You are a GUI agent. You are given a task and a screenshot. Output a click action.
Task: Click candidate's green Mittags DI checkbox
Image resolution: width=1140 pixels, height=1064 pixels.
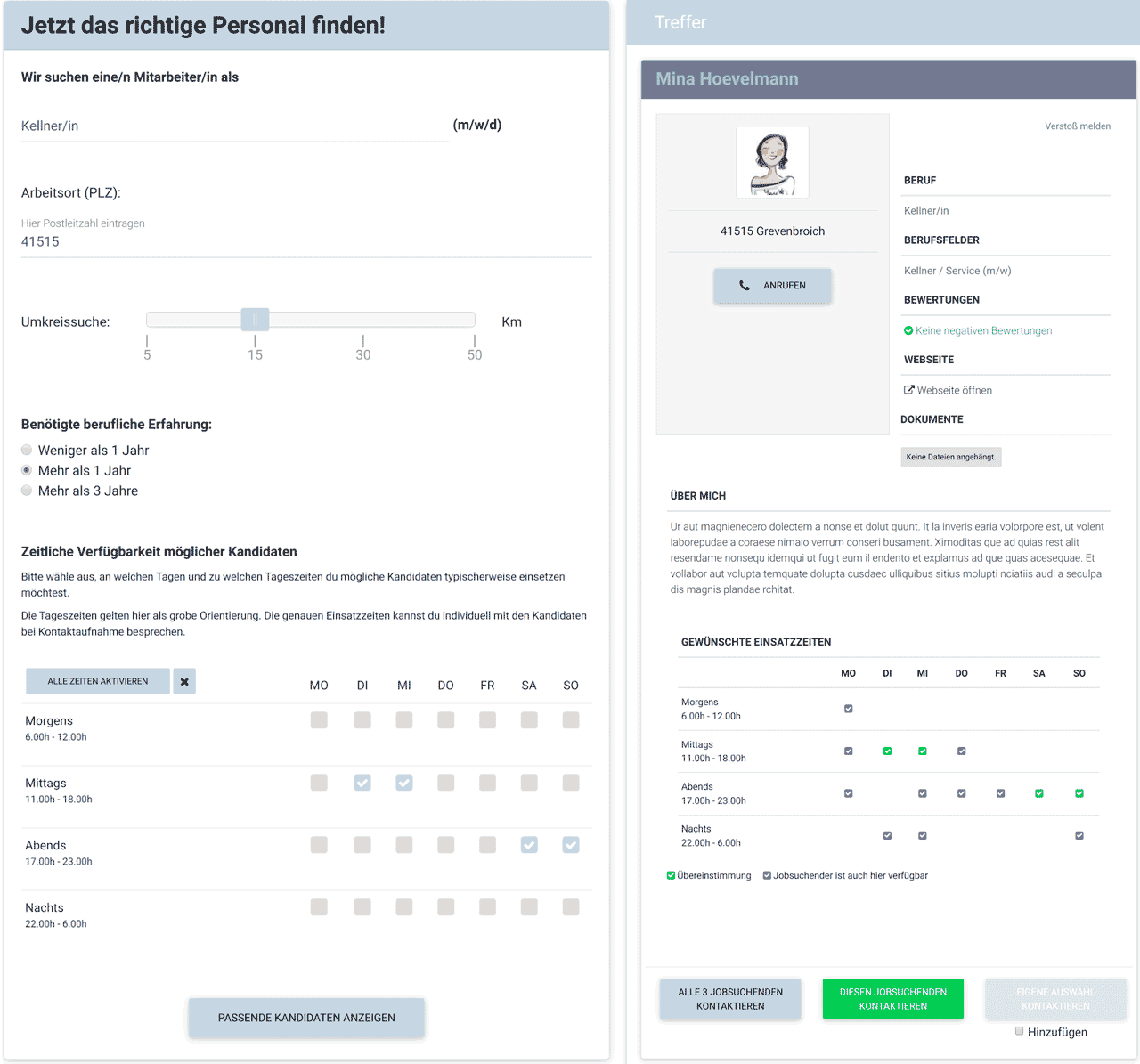887,751
